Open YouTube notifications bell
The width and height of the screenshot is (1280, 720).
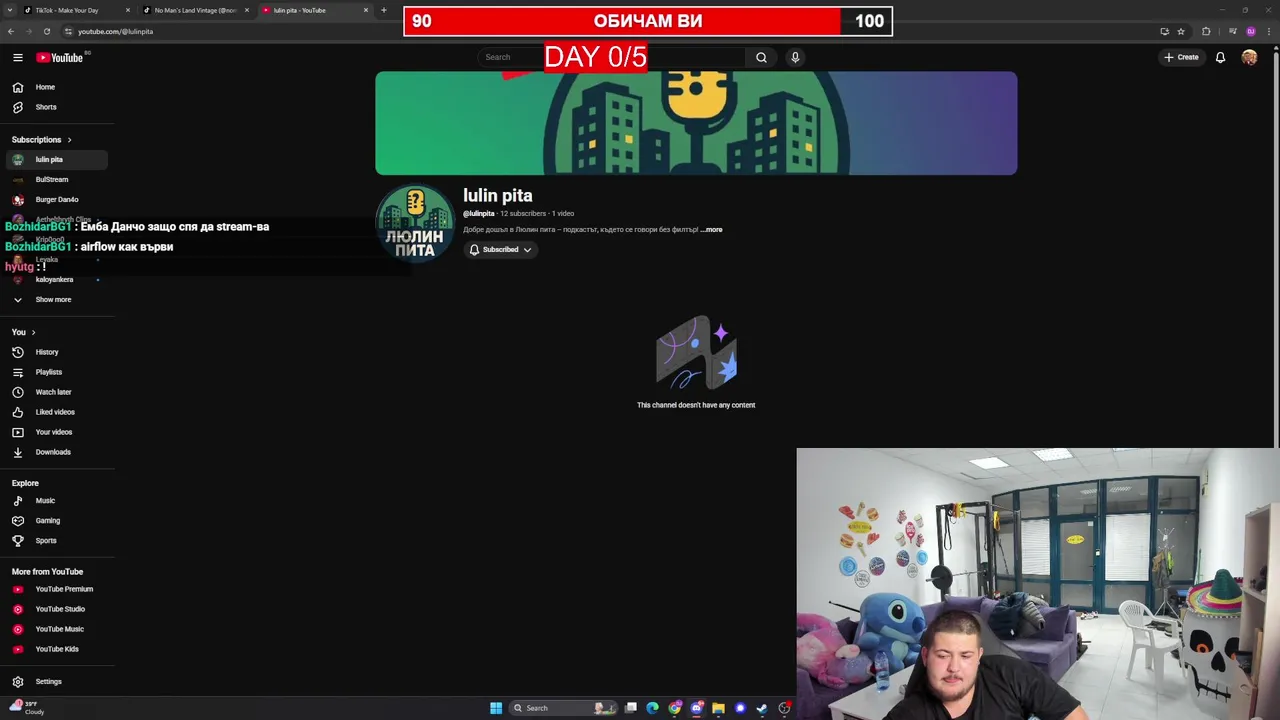1220,57
